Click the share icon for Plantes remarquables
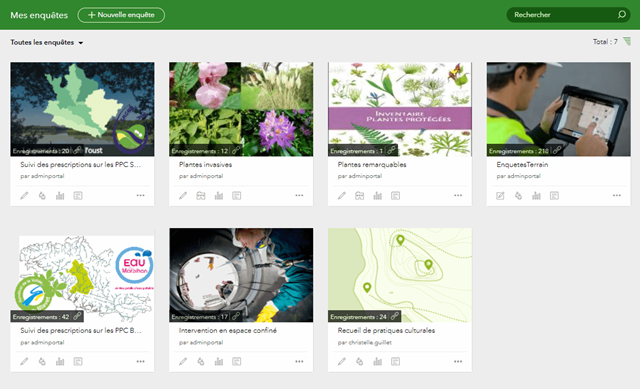The width and height of the screenshot is (640, 389). [360, 196]
